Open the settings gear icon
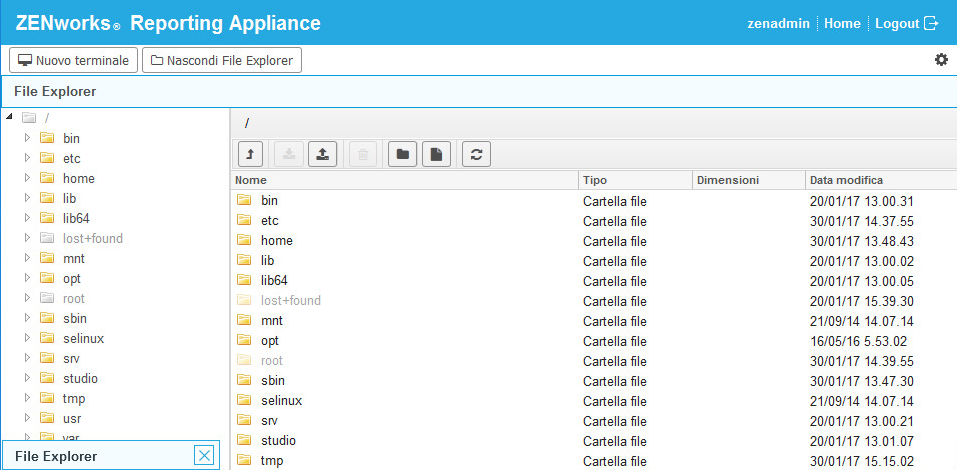Viewport: 957px width, 470px height. [941, 60]
